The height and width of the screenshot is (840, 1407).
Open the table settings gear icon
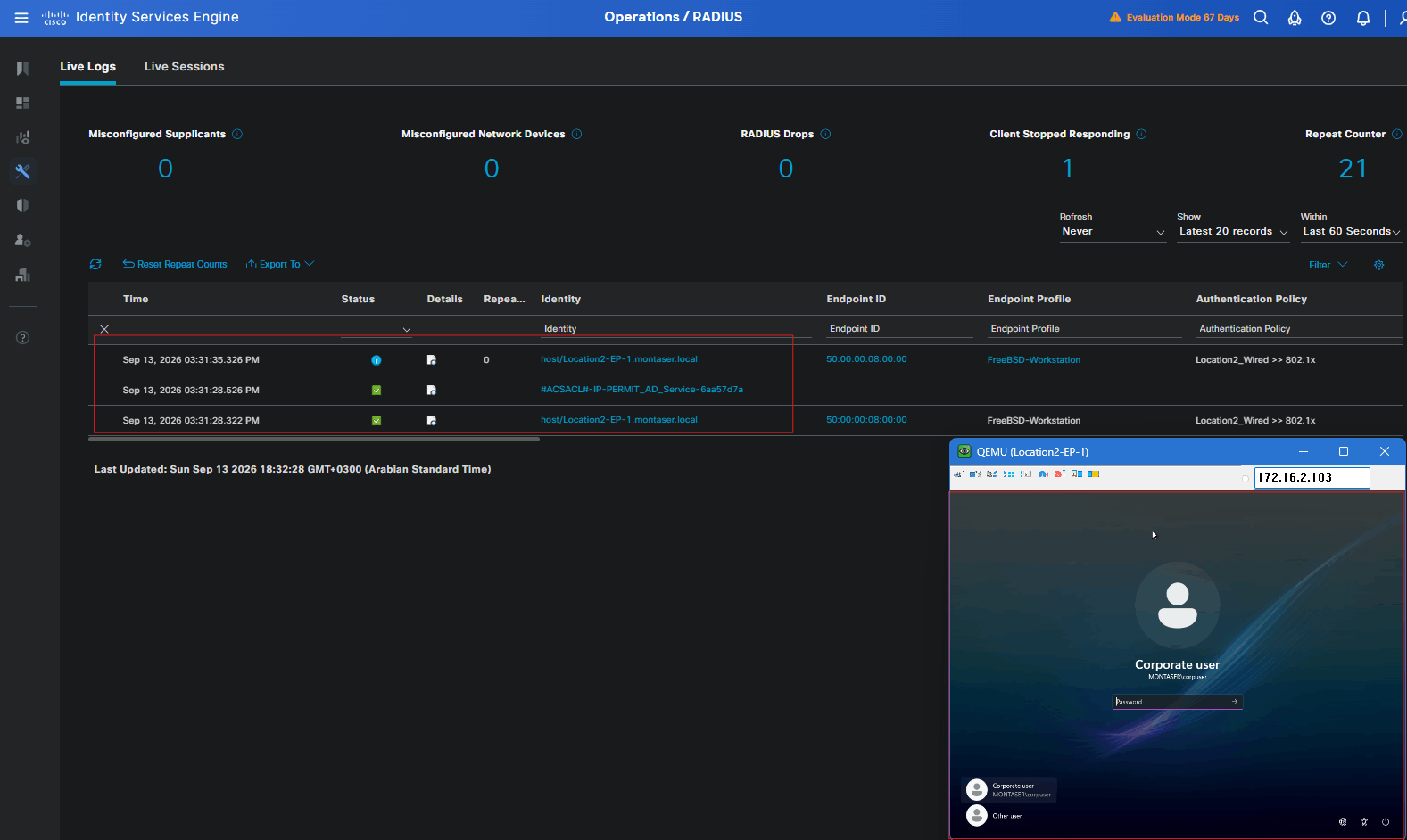click(1378, 265)
